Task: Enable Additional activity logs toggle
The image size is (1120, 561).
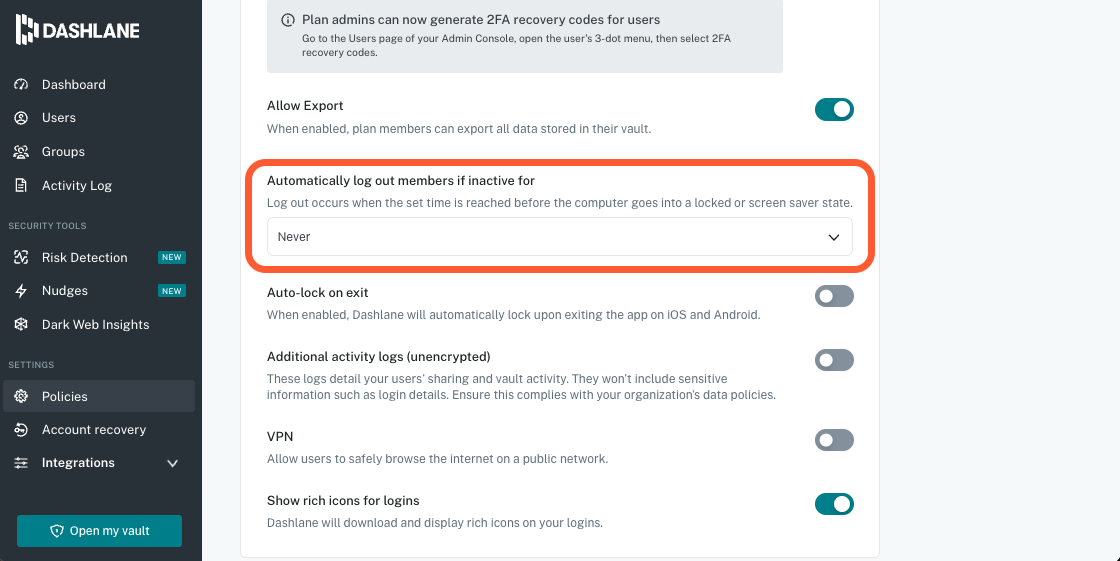Action: 834,360
